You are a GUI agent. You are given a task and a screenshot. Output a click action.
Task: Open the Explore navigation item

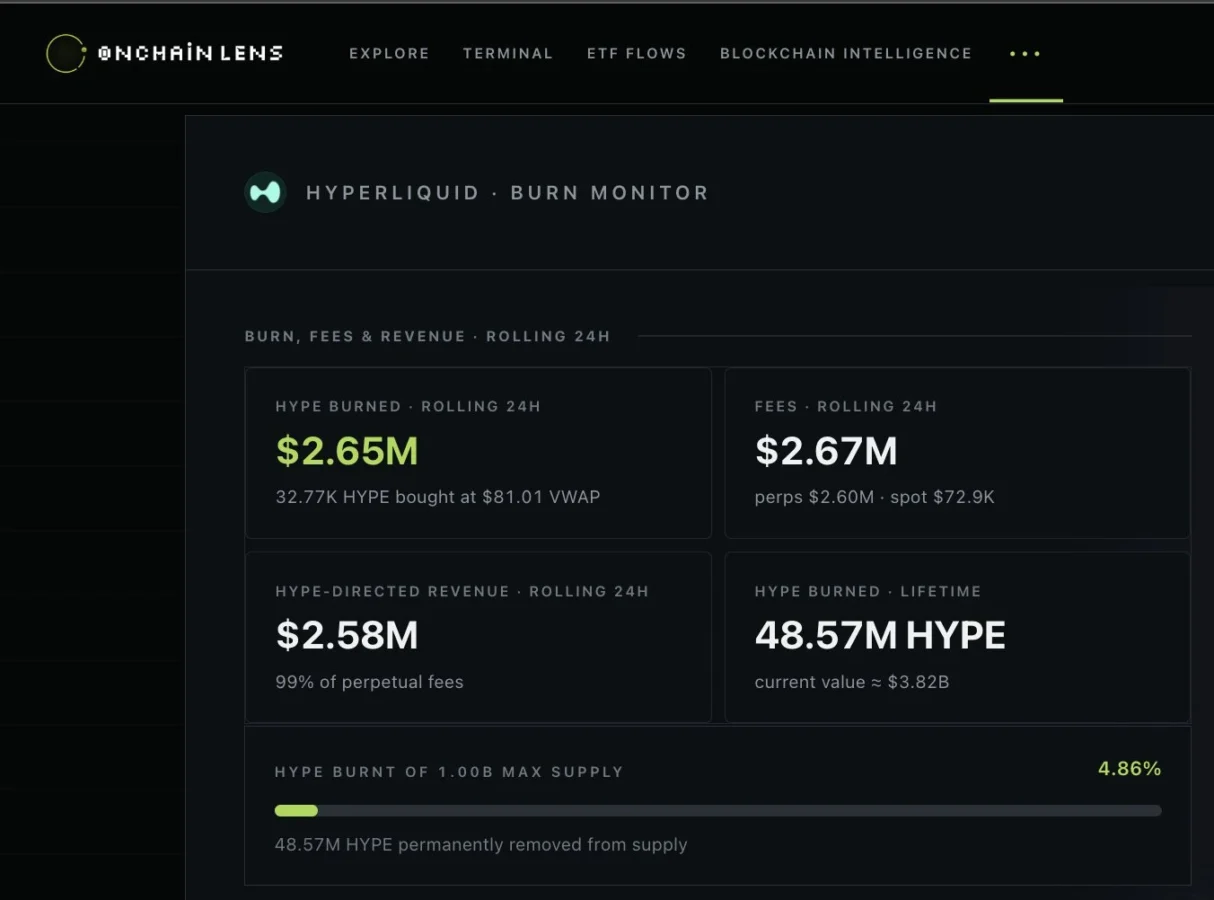pyautogui.click(x=389, y=54)
